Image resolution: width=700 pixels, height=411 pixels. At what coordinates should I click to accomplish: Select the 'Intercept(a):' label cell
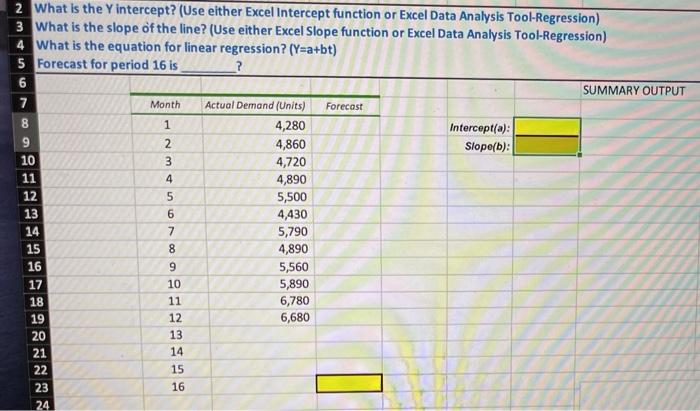coord(480,128)
